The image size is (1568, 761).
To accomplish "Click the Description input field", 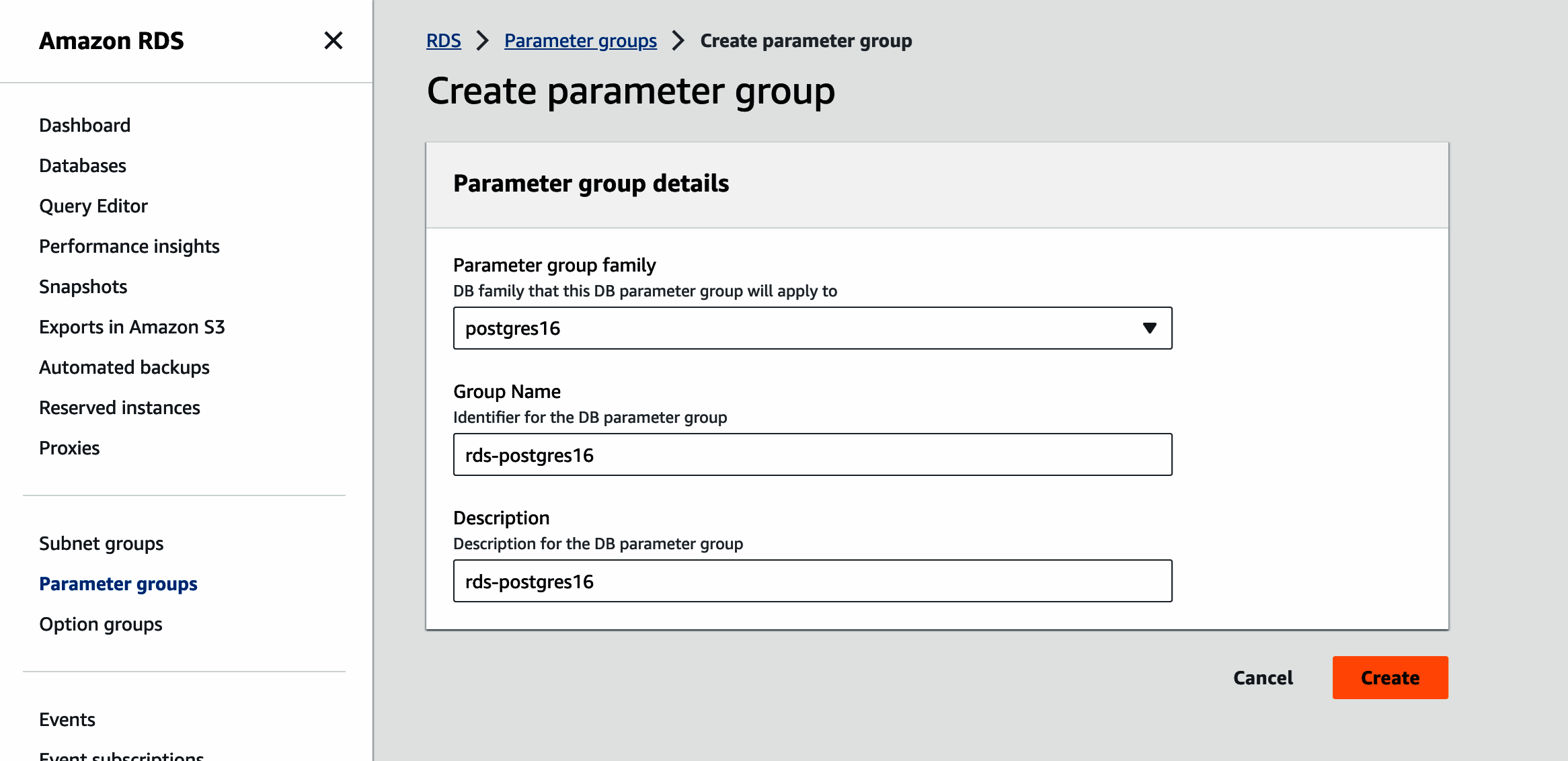I will (812, 581).
